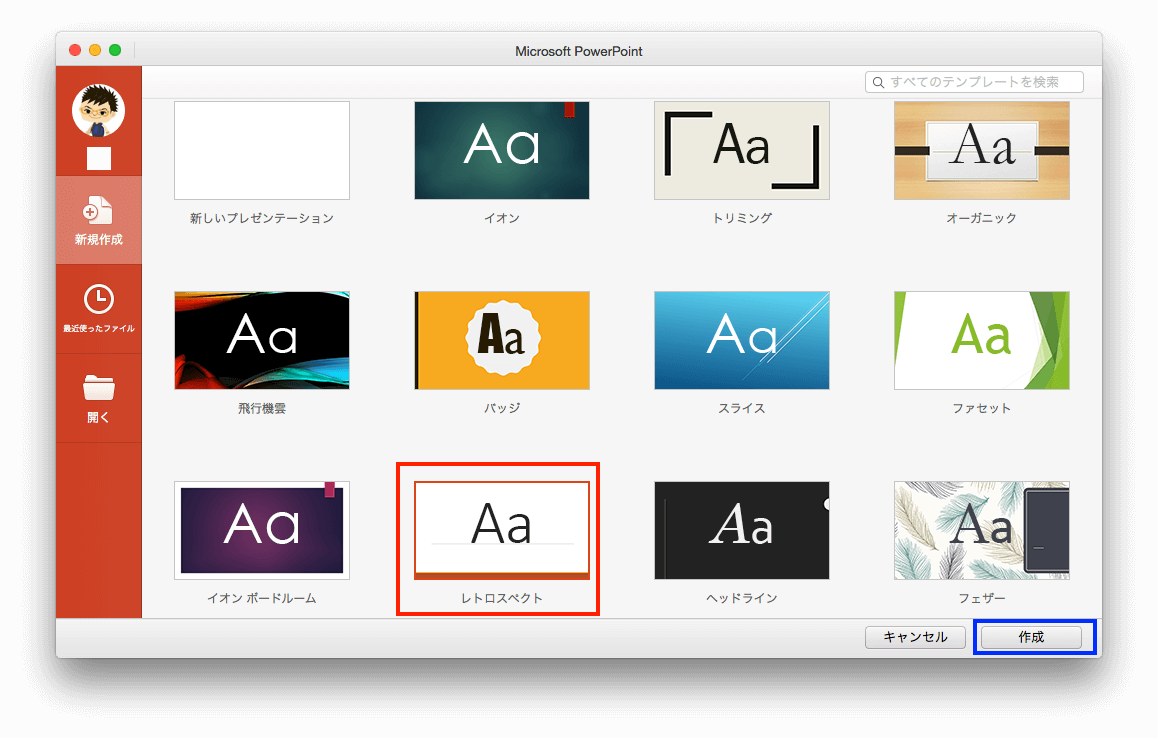This screenshot has width=1158, height=738.
Task: Click the ファセット label text
Action: coord(981,408)
